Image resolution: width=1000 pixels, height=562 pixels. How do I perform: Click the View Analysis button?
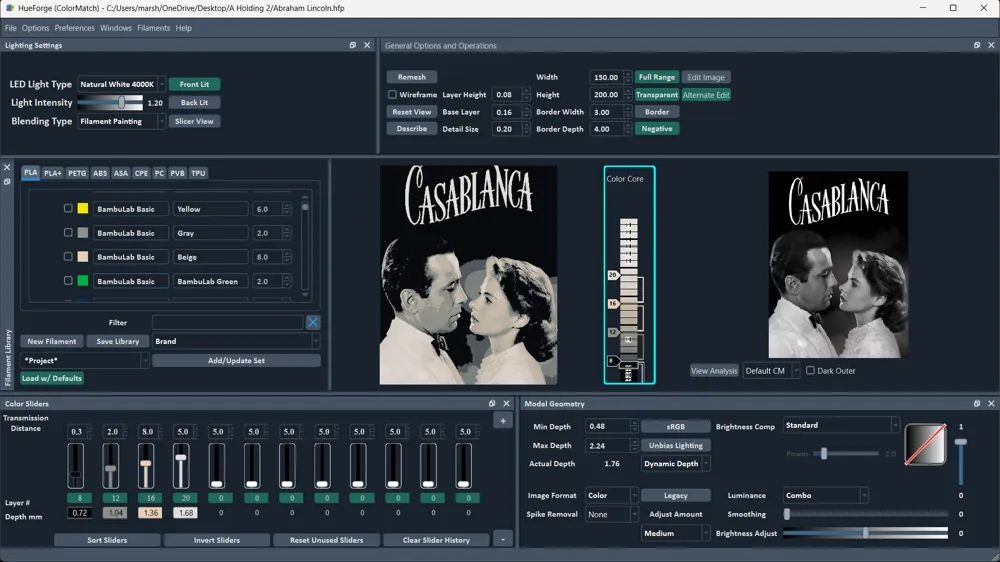tap(714, 371)
